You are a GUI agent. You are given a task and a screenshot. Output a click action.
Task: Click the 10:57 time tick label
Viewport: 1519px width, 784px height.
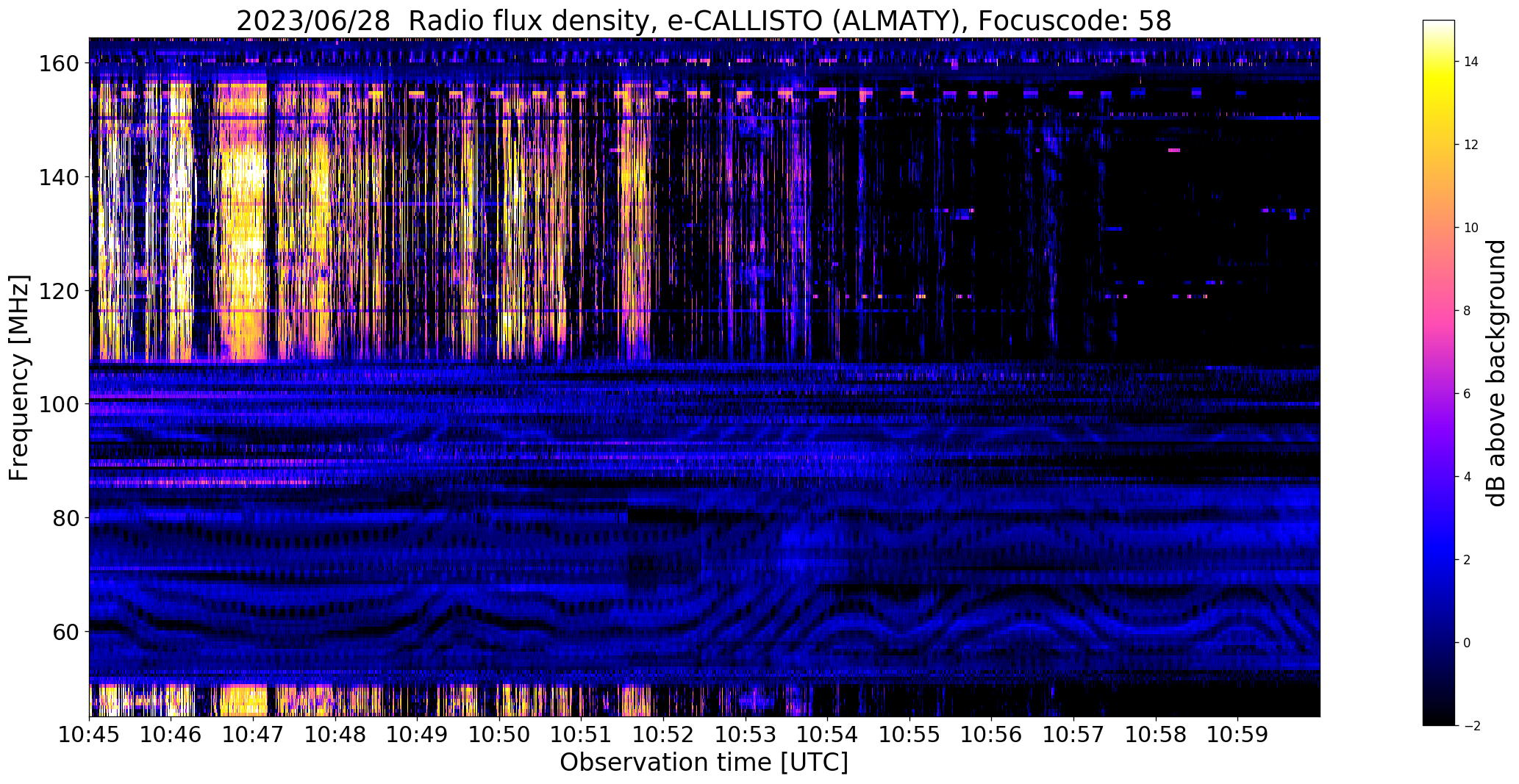click(x=1074, y=734)
